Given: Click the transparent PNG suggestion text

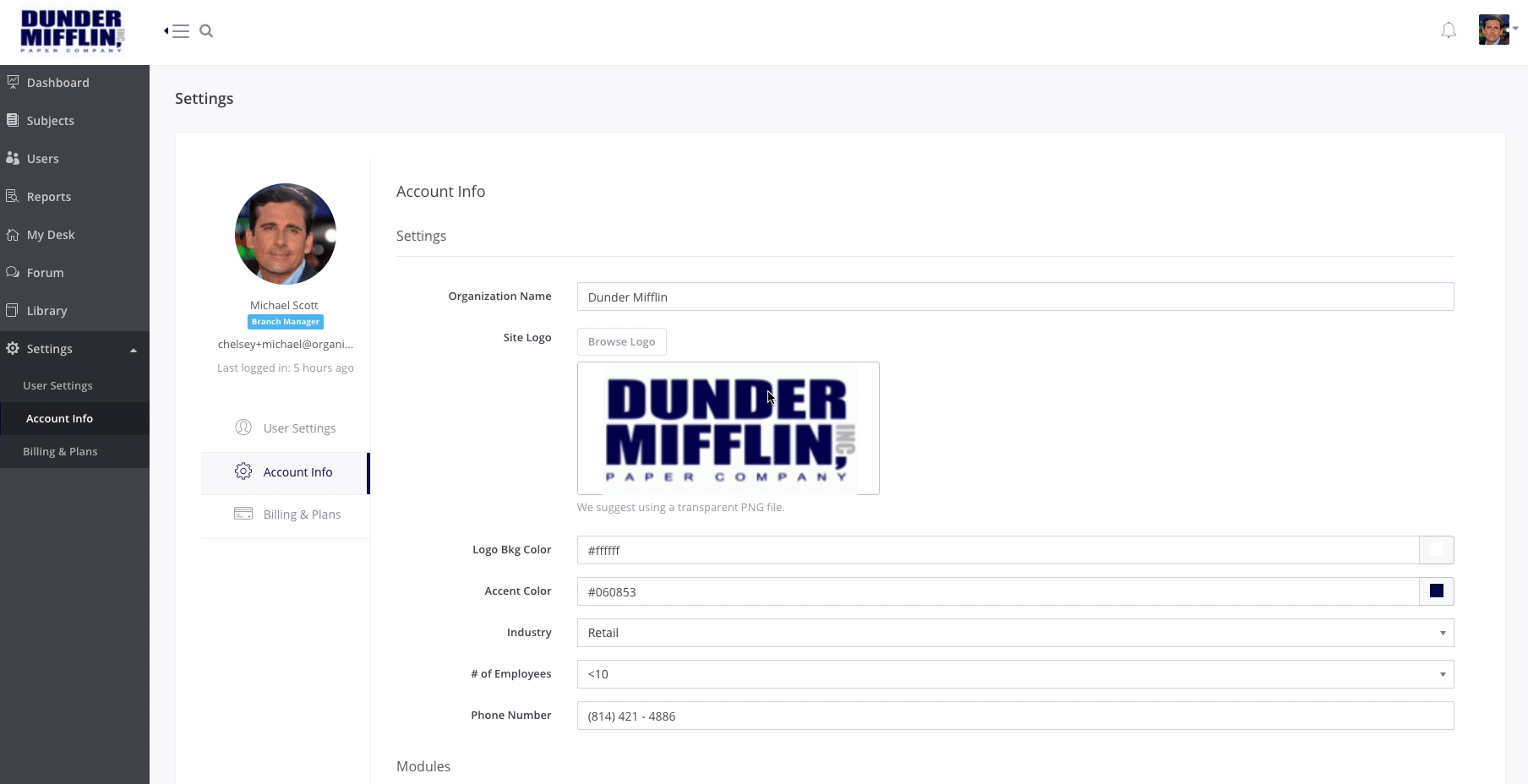Looking at the screenshot, I should click(x=681, y=507).
